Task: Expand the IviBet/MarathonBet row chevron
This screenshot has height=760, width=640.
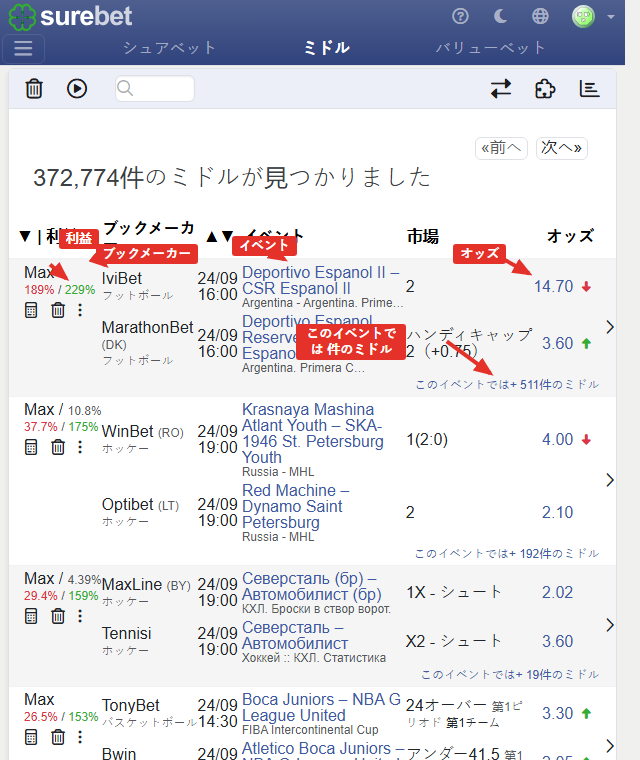Action: [x=610, y=327]
